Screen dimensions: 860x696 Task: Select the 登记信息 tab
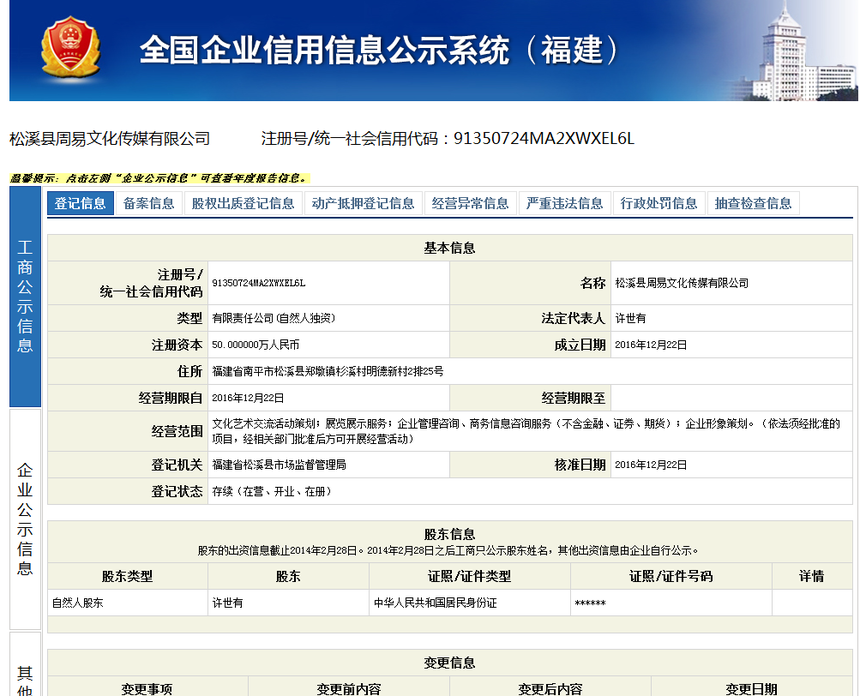click(80, 203)
